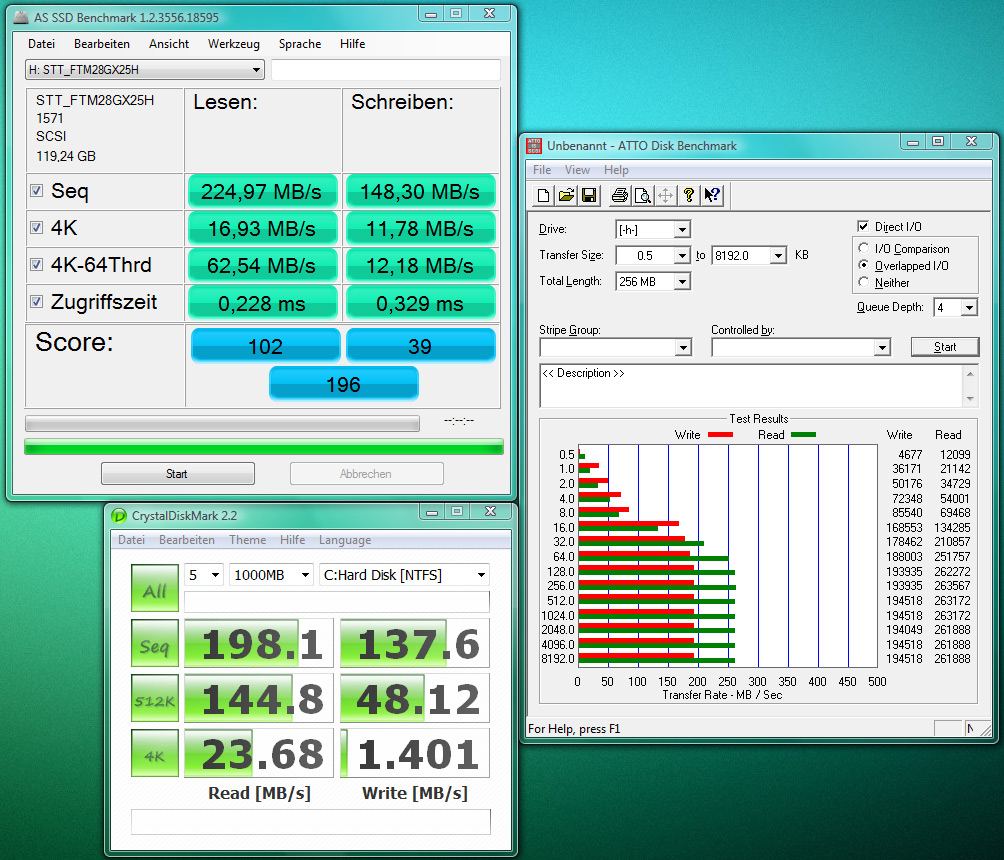Viewport: 1004px width, 860px height.
Task: Toggle the 4K test checkbox in AS SSD
Action: pos(36,227)
